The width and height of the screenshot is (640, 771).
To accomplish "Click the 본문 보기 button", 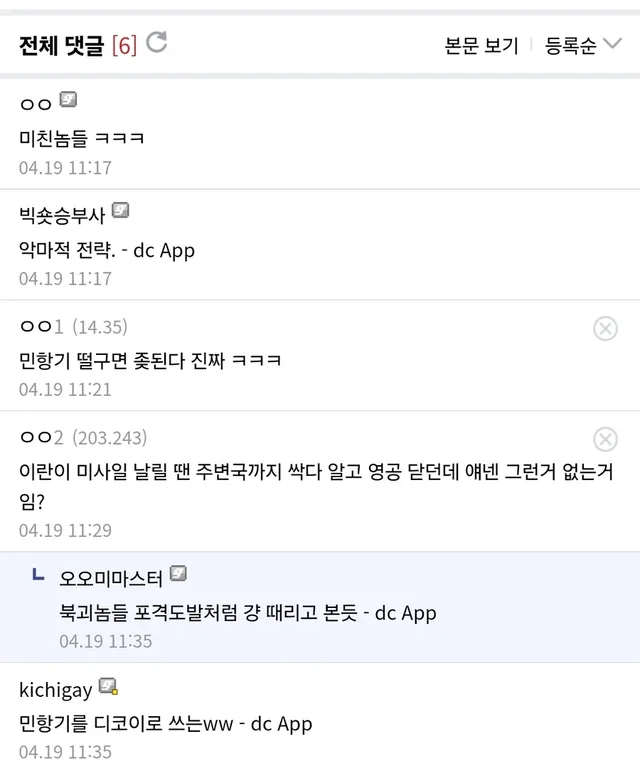I will [481, 45].
